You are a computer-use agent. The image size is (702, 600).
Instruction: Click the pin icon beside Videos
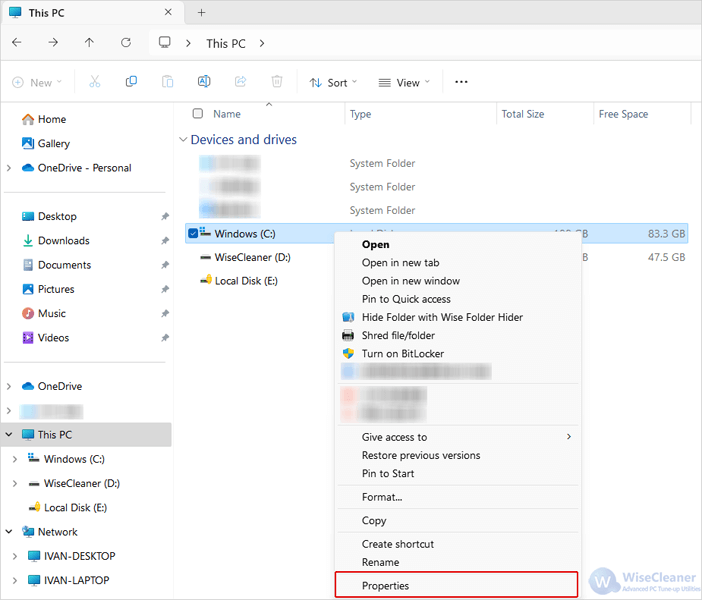(x=165, y=338)
